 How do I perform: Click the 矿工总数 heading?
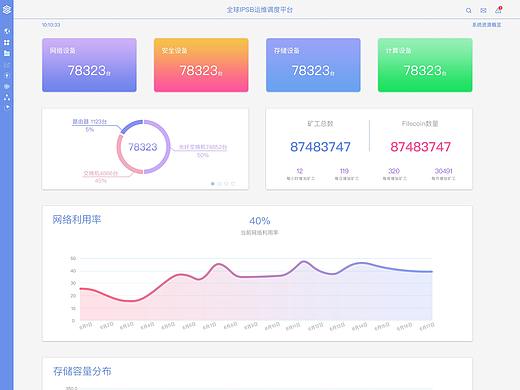pos(320,124)
